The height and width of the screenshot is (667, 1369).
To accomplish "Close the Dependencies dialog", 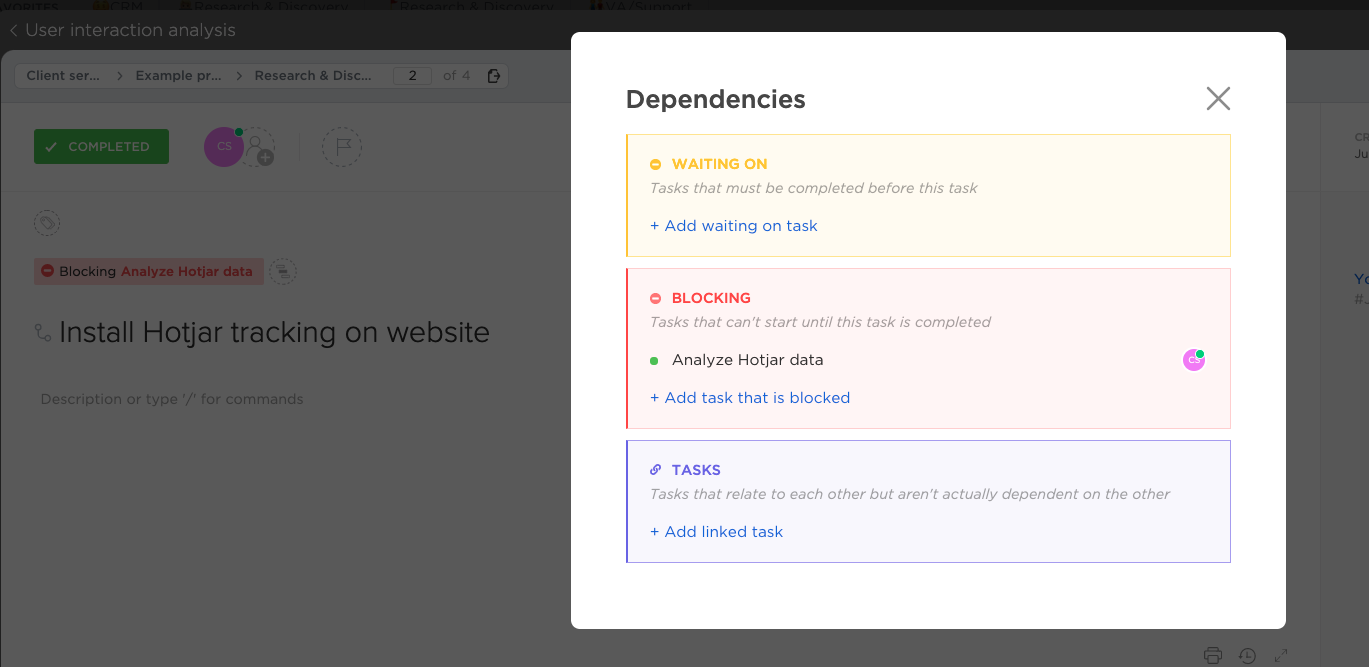I will pos(1218,98).
